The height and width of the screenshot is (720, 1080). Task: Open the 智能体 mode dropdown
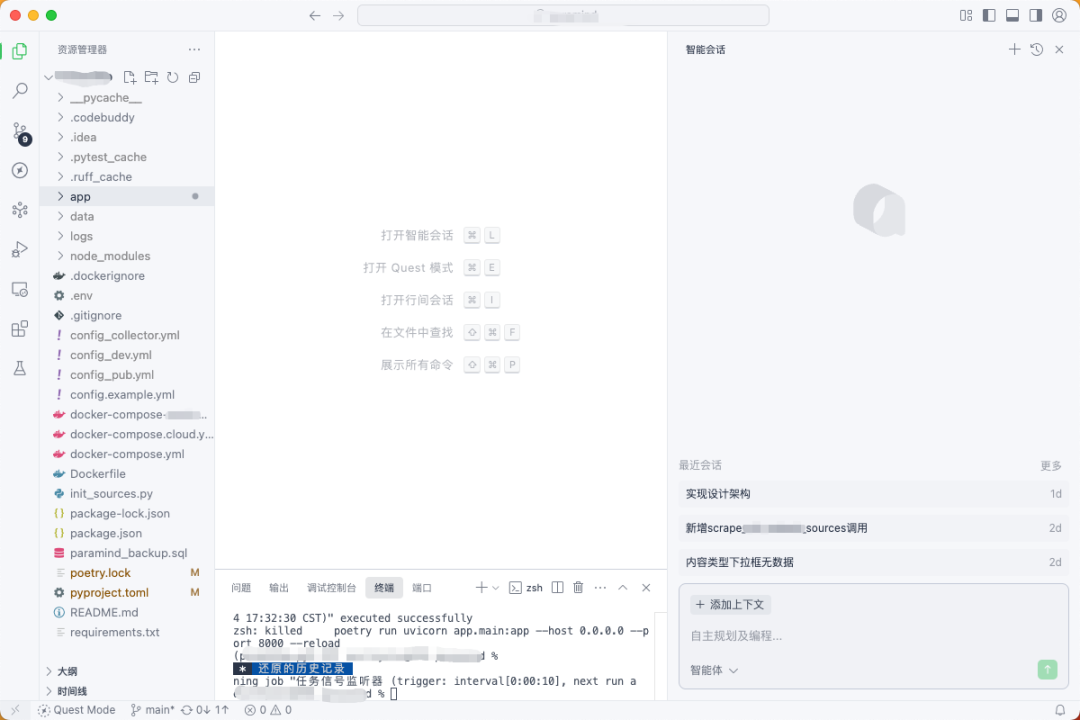(714, 670)
